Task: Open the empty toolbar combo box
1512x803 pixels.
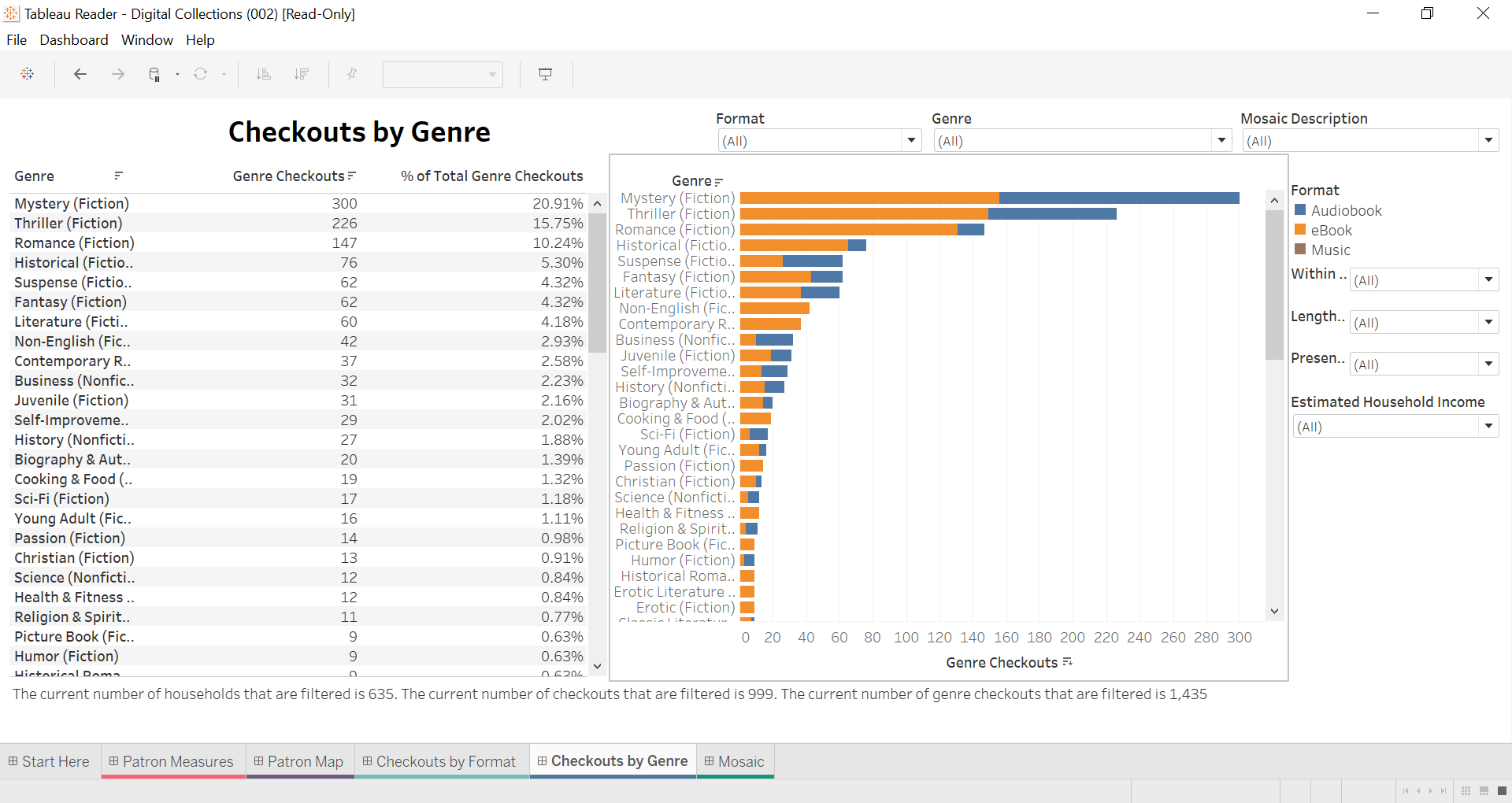Action: point(443,75)
